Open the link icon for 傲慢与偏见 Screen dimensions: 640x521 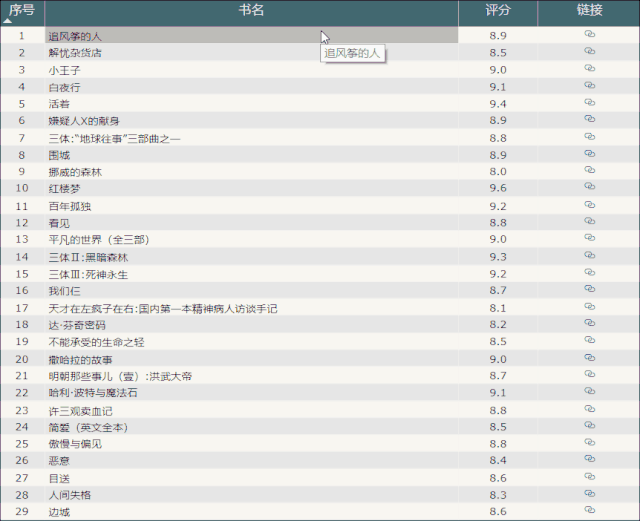pos(589,442)
